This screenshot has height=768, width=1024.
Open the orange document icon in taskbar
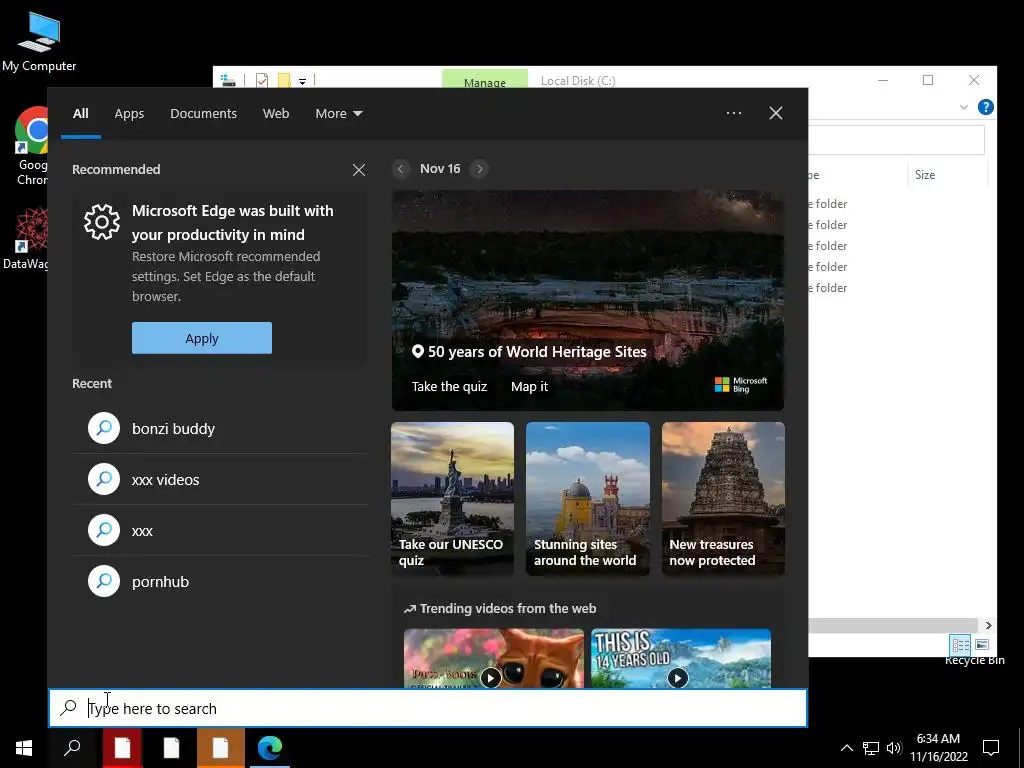click(x=220, y=748)
